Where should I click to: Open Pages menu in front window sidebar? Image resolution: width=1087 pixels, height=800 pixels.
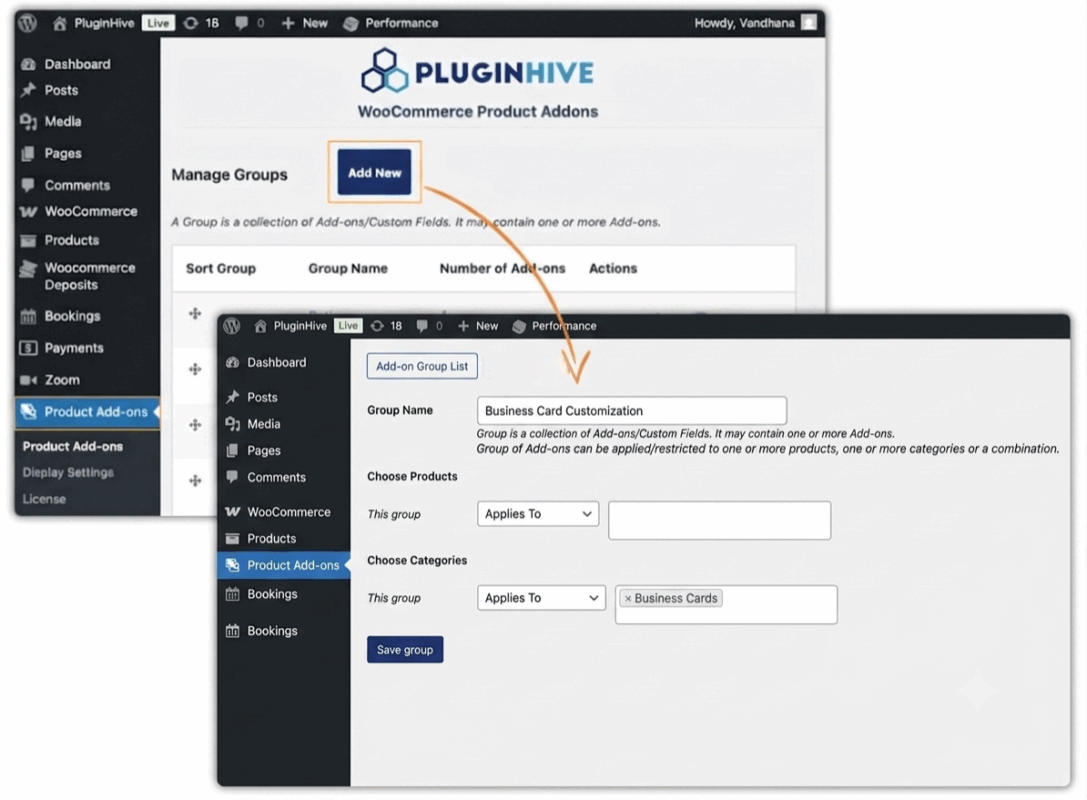[264, 451]
